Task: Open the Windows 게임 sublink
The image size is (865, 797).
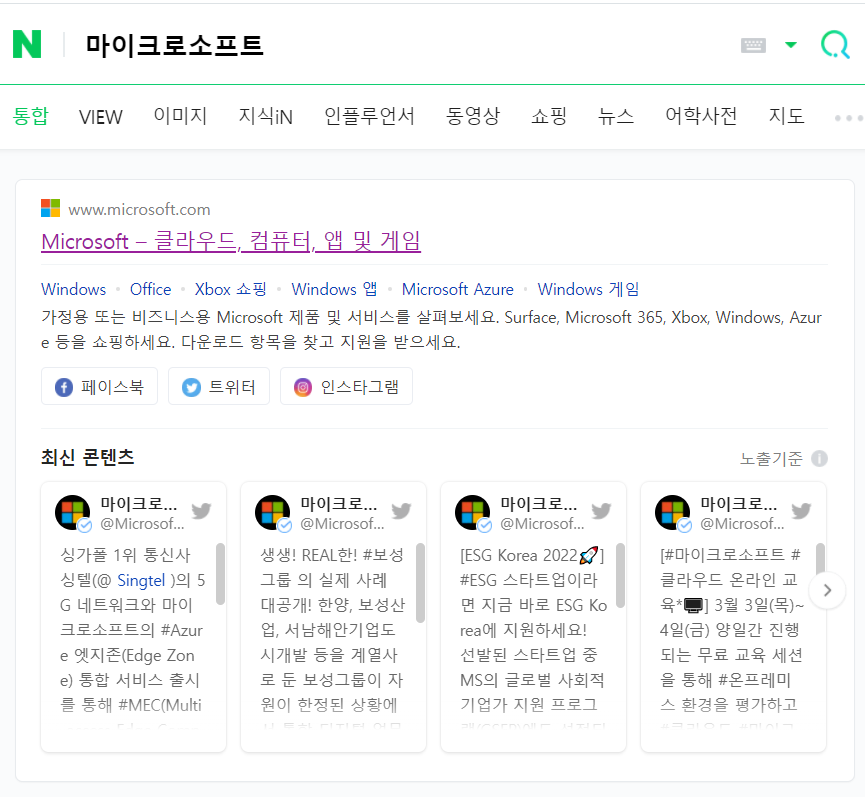Action: pos(589,289)
